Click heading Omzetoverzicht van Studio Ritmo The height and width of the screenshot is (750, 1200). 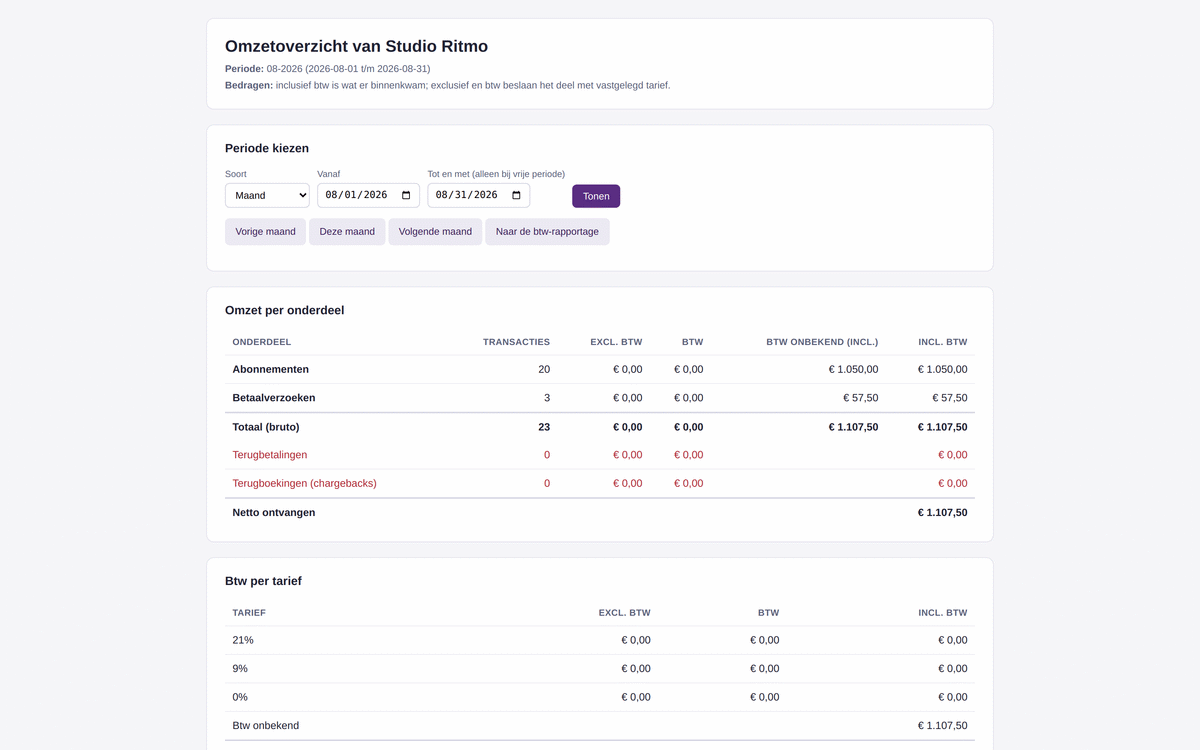coord(356,46)
